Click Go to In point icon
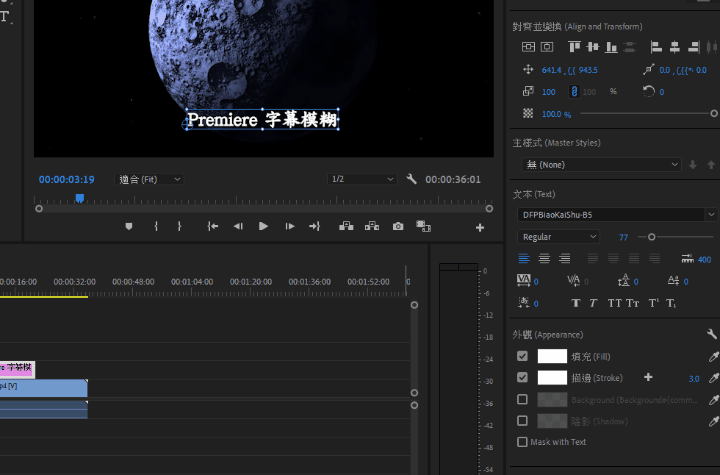Viewport: 720px width, 475px height. tap(213, 227)
